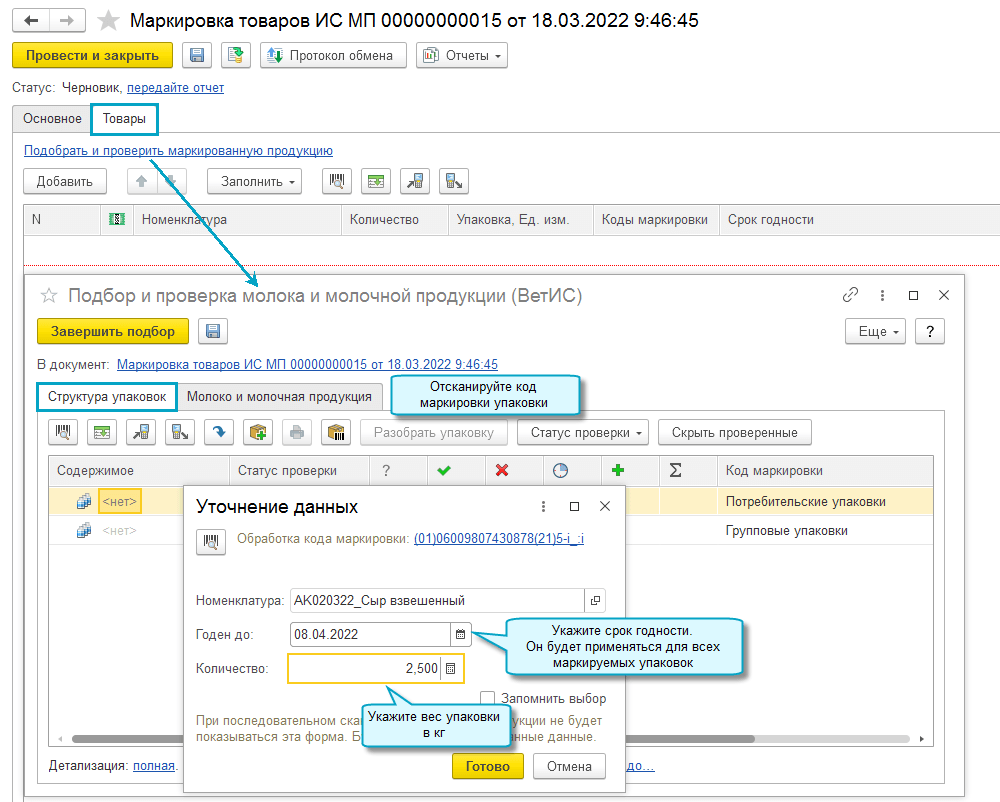Open the calculator for Количество field
This screenshot has height=802, width=1000.
pos(451,668)
